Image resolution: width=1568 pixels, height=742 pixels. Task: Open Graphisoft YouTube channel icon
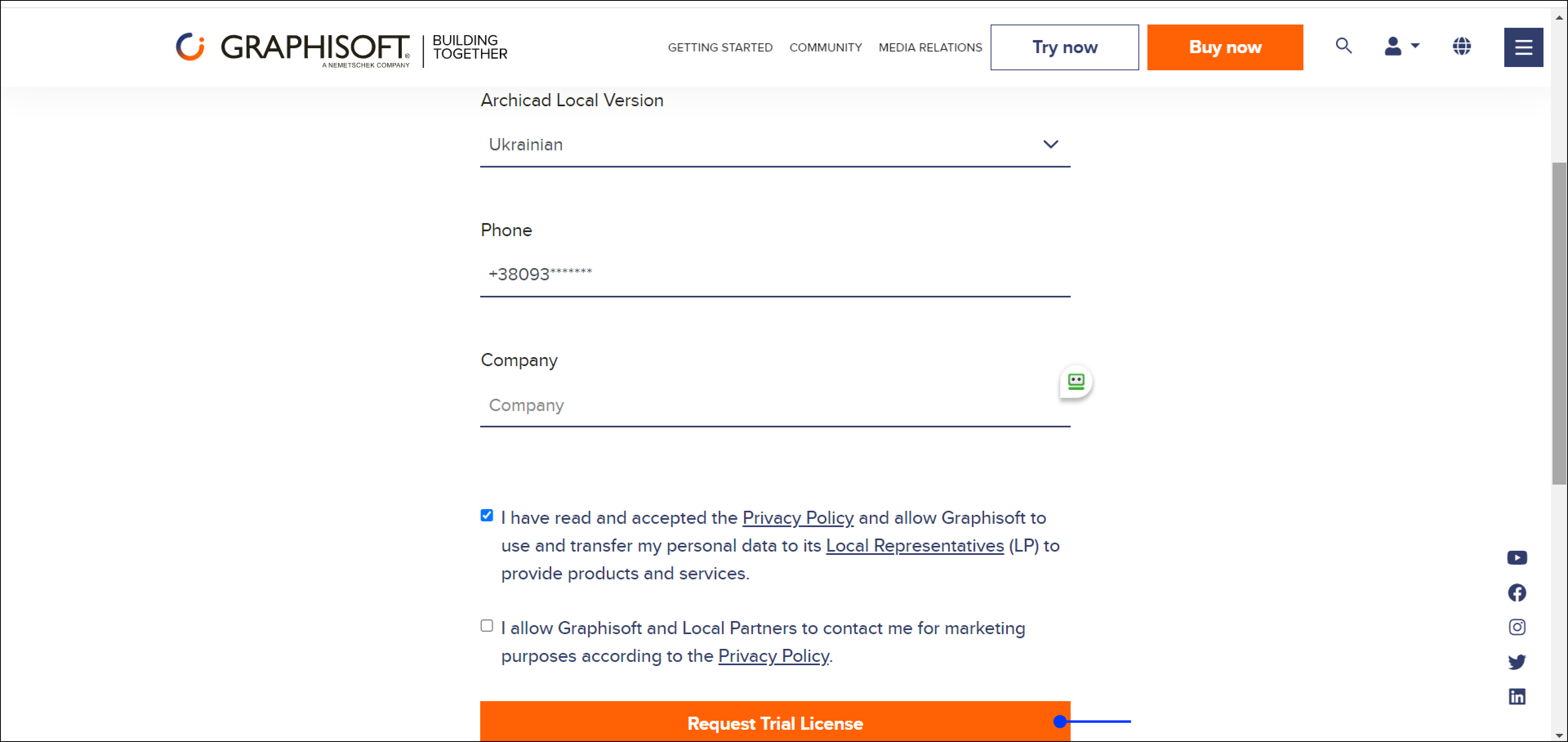[1516, 557]
